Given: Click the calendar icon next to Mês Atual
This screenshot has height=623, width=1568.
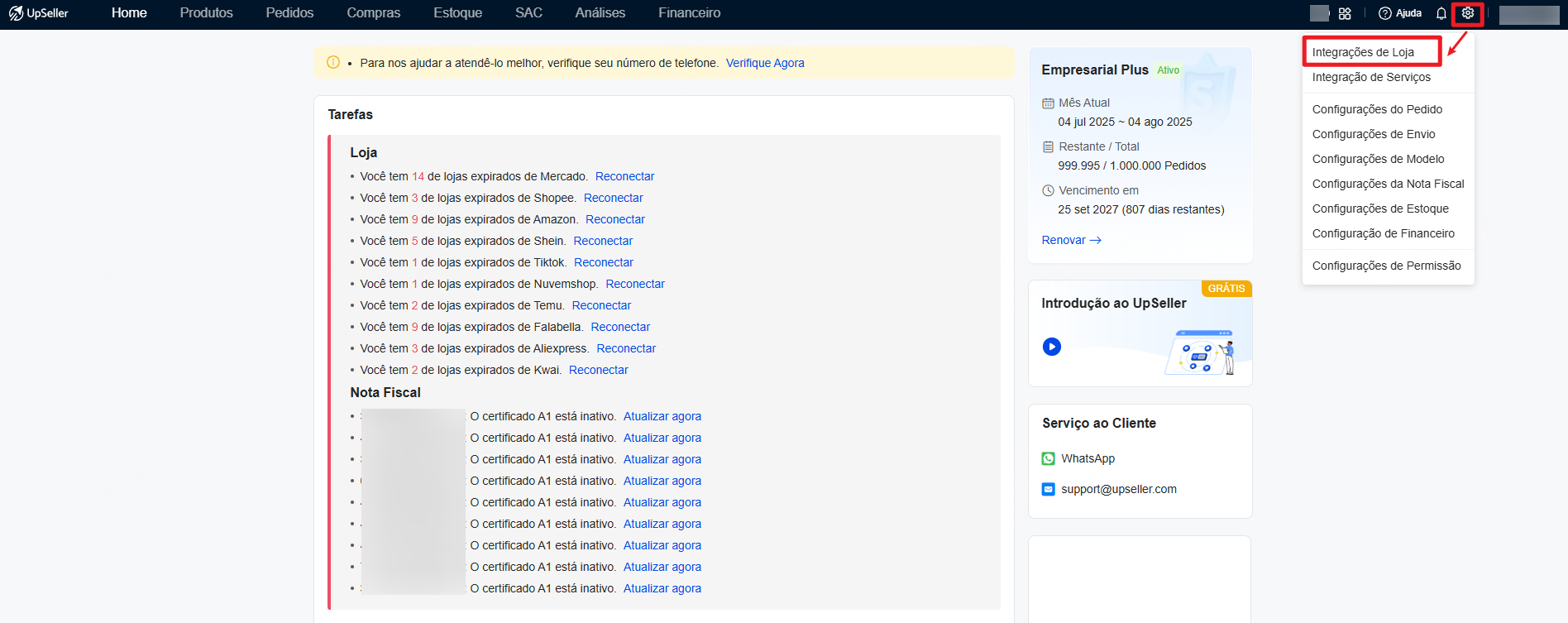Looking at the screenshot, I should point(1048,103).
